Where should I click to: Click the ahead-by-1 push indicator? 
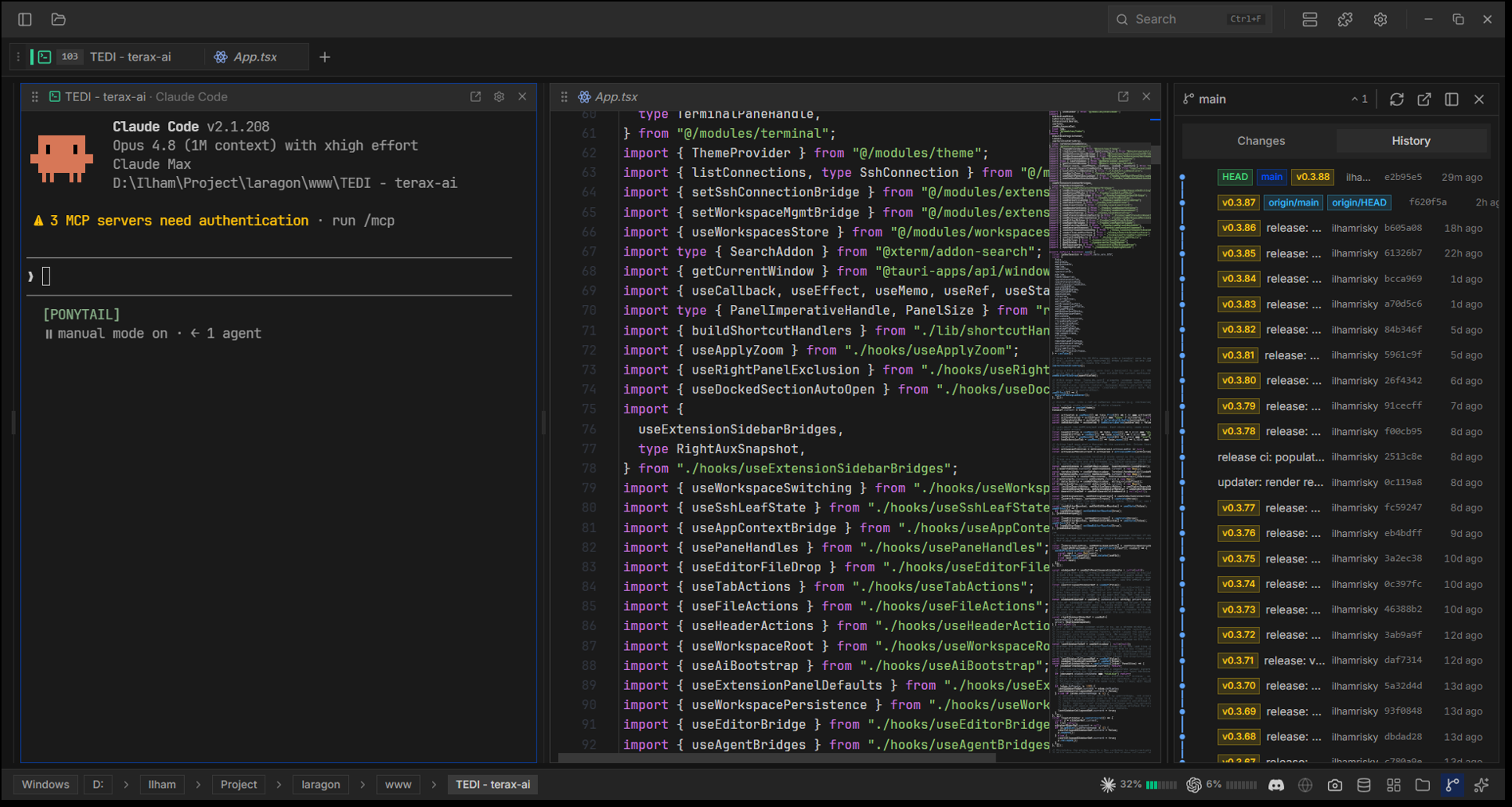point(1360,99)
